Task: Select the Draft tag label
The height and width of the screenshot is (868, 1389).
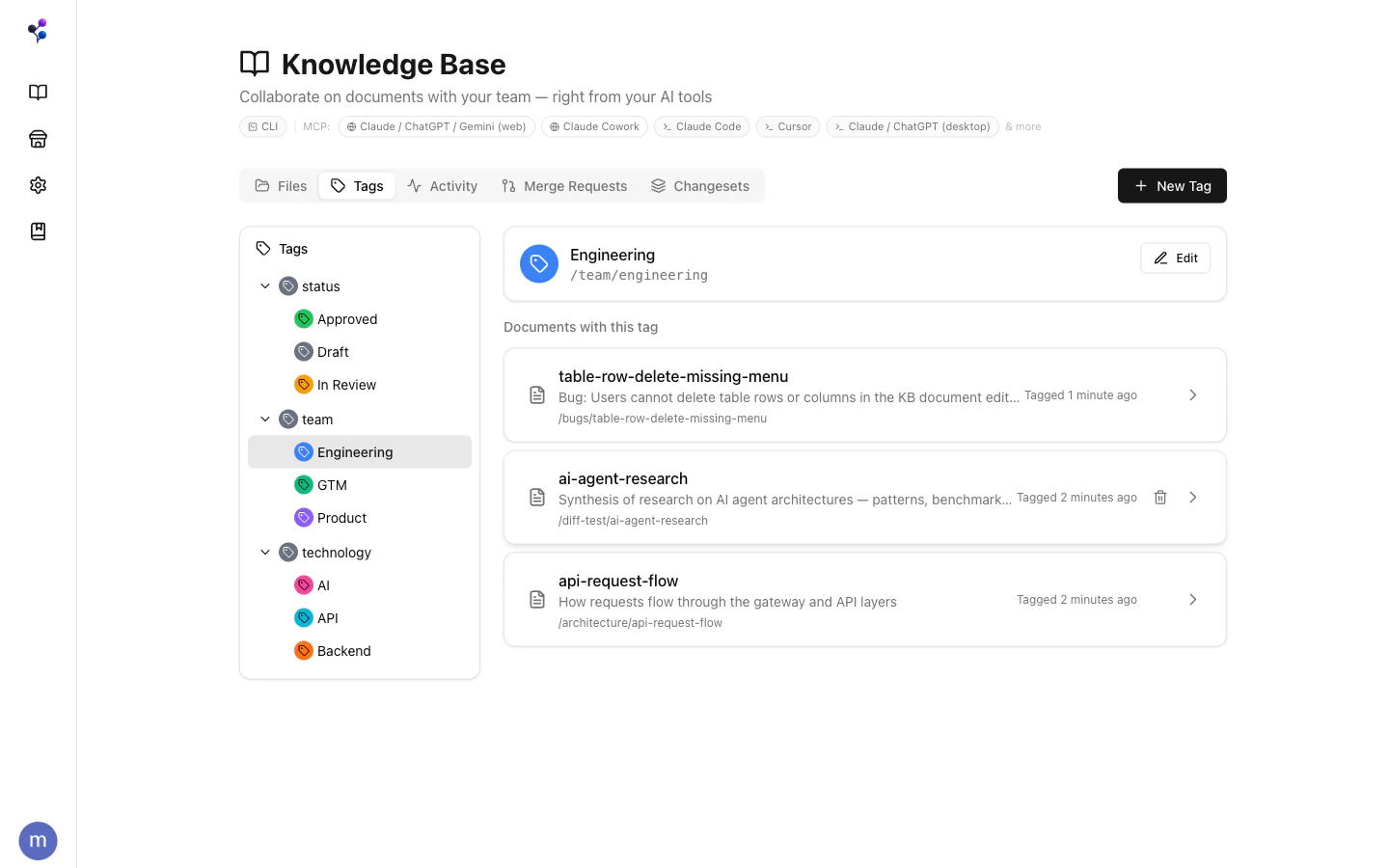Action: pos(333,352)
